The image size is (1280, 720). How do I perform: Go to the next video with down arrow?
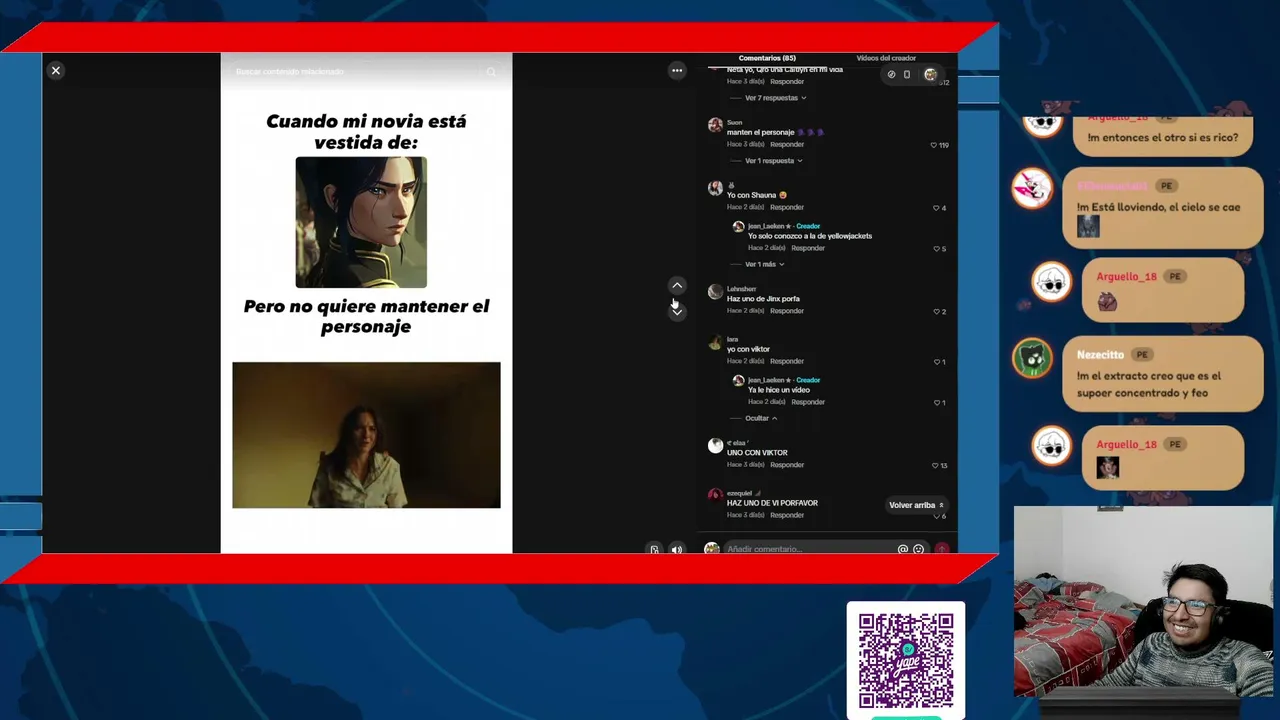[677, 311]
